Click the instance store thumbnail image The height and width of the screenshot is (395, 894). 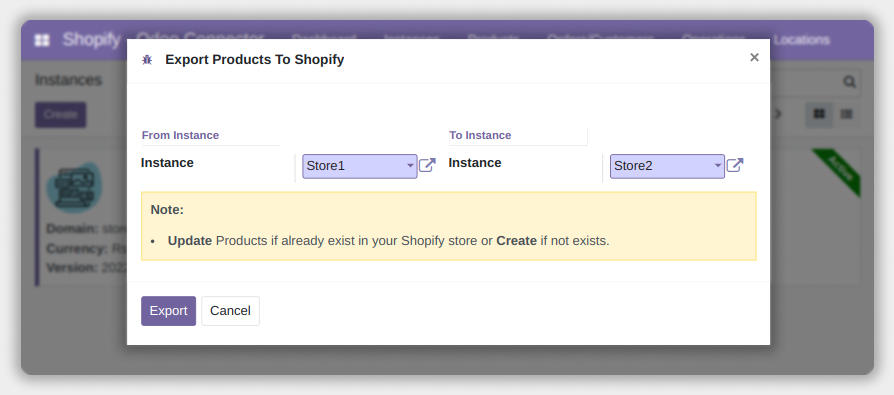point(74,187)
